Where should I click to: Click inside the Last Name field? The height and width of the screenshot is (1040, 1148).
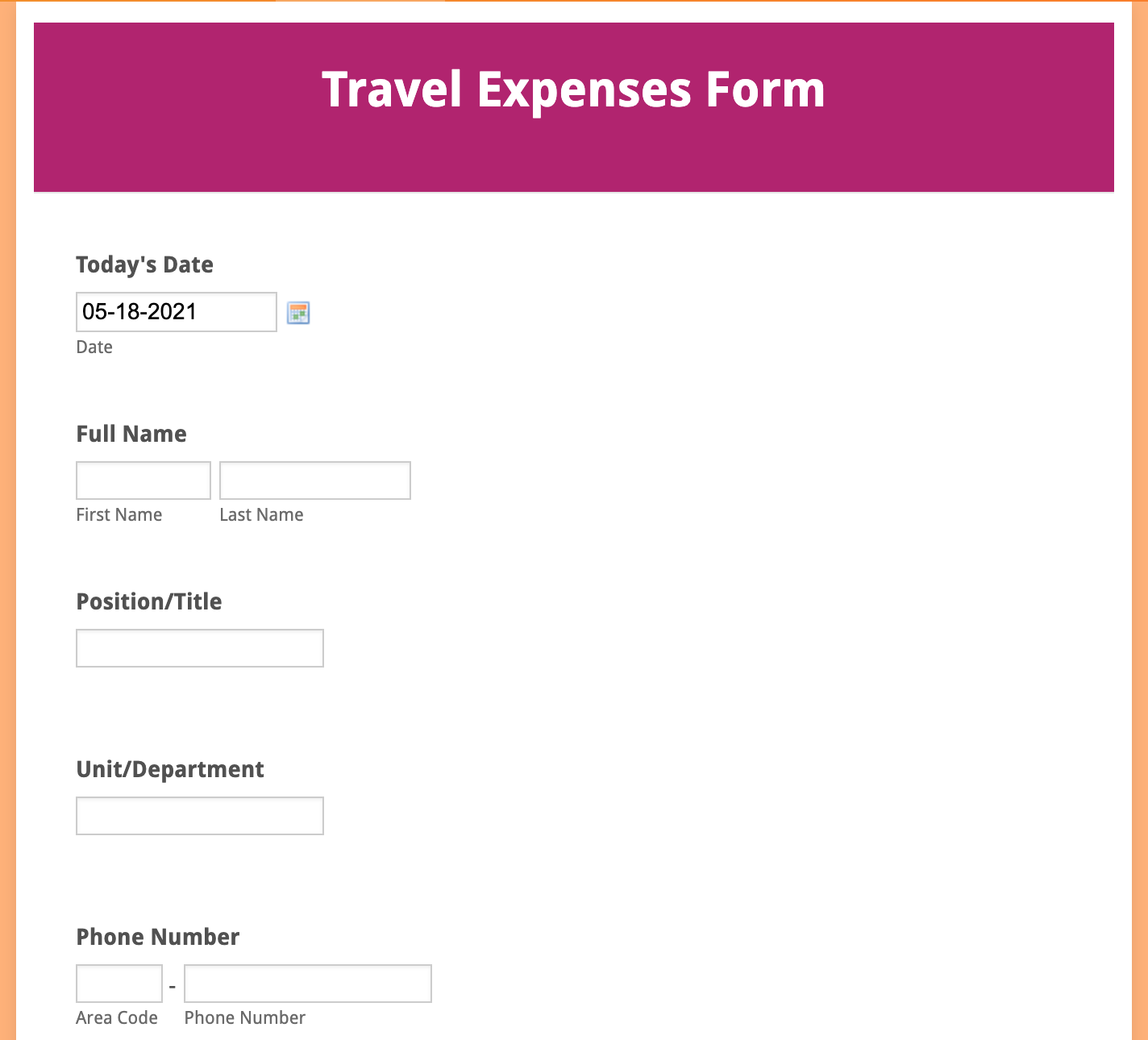314,480
